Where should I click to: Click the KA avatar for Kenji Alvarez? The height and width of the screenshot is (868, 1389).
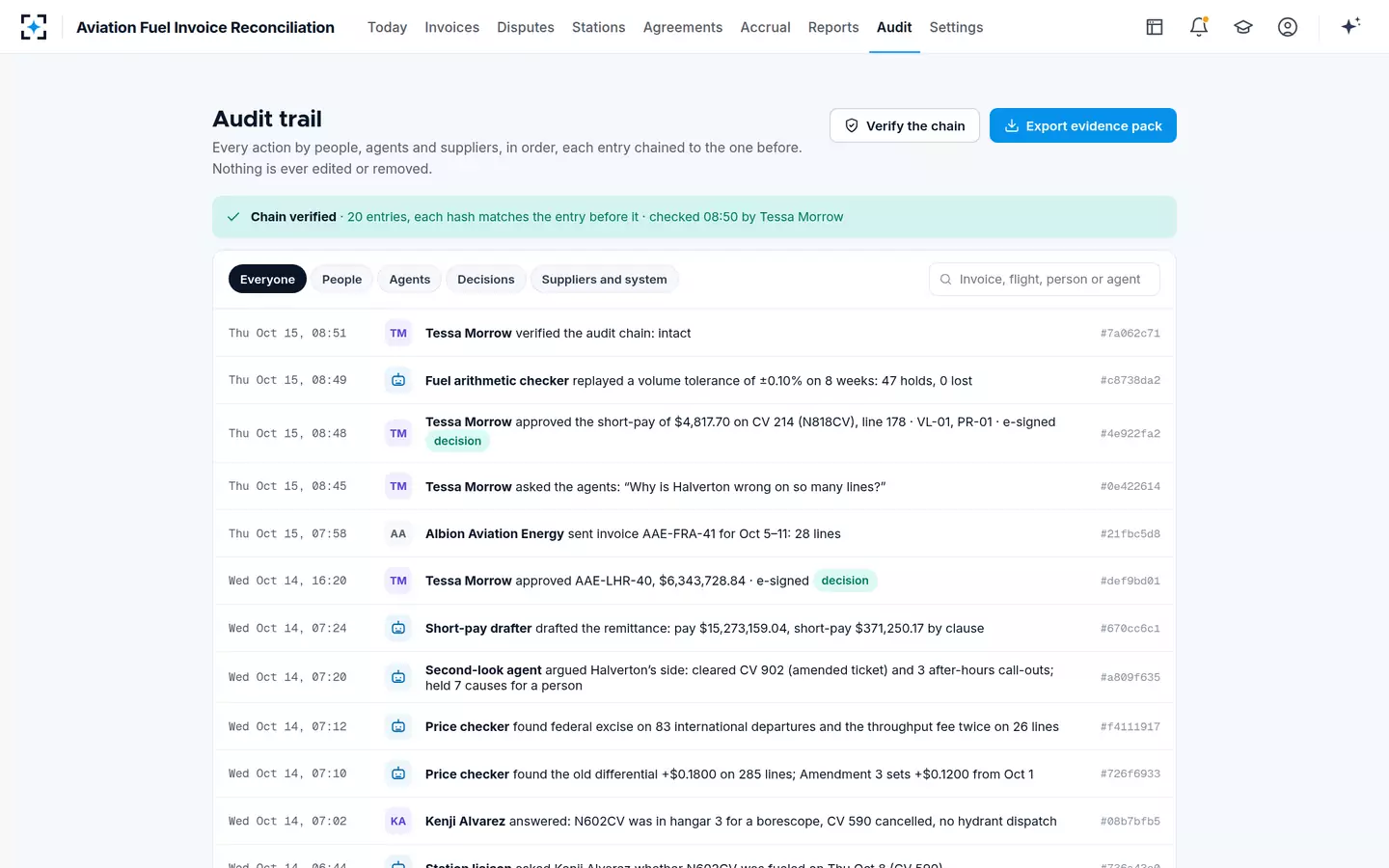pyautogui.click(x=398, y=821)
